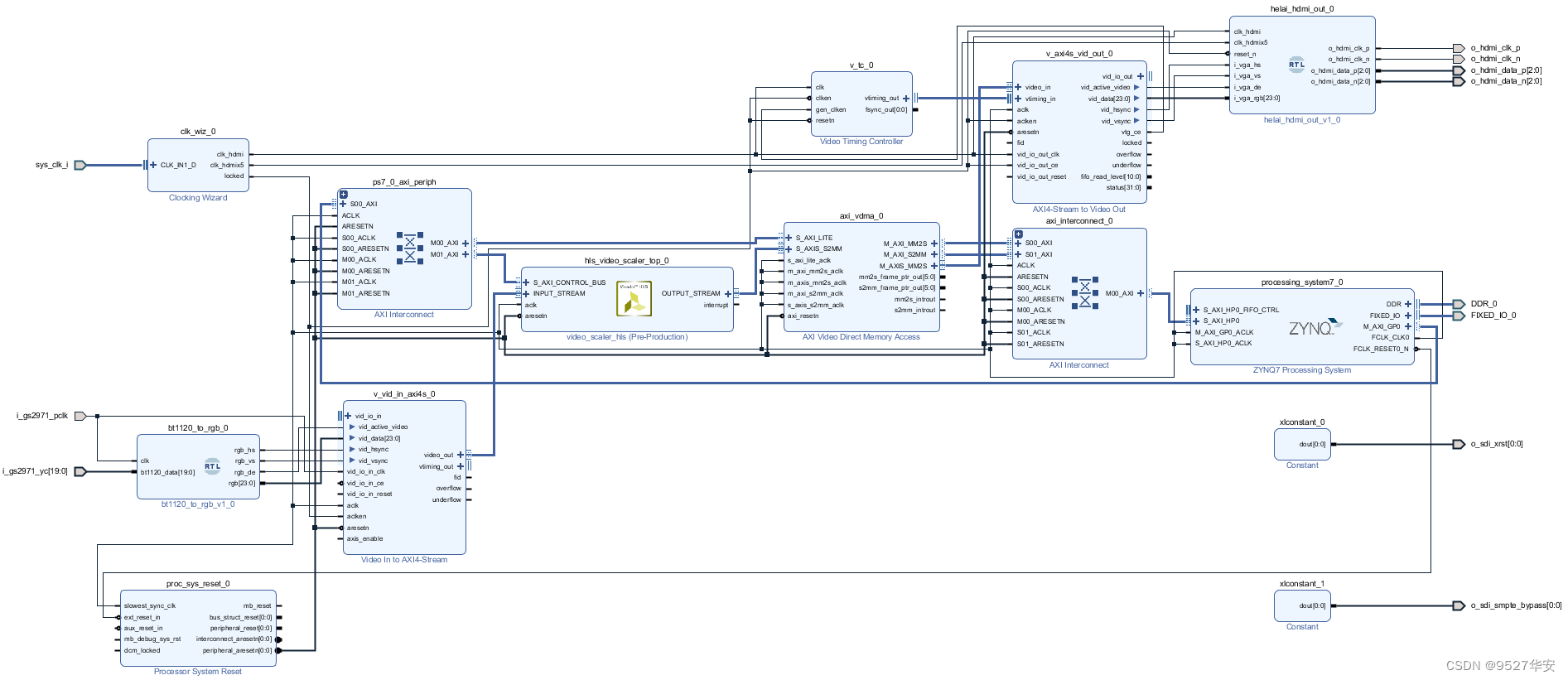Expand S_AXI_HP0 interface on processing_system7_0
Screen dimensions: 1568x680
click(x=1196, y=321)
